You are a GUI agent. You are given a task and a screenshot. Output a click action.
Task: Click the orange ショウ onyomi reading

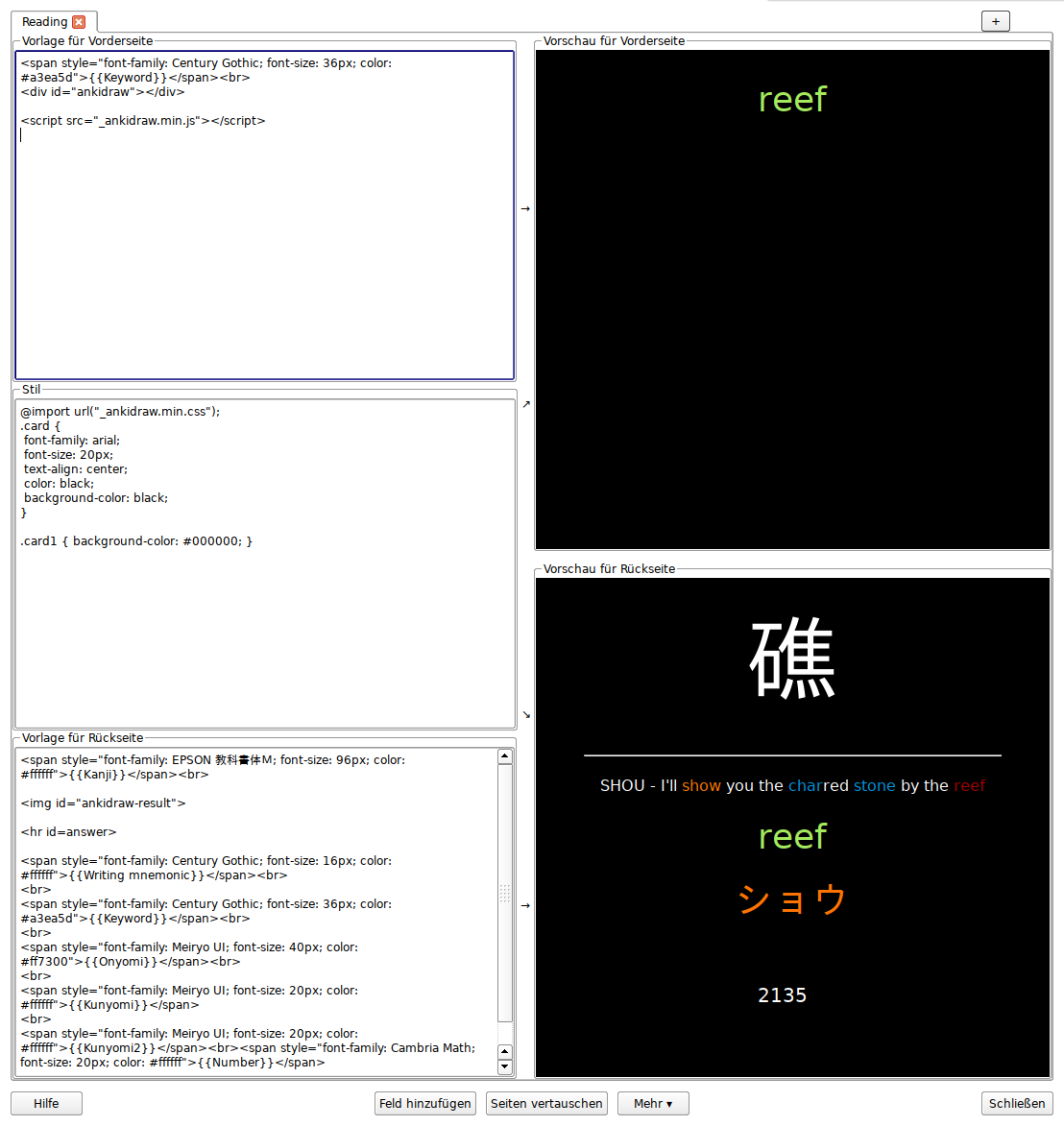792,898
